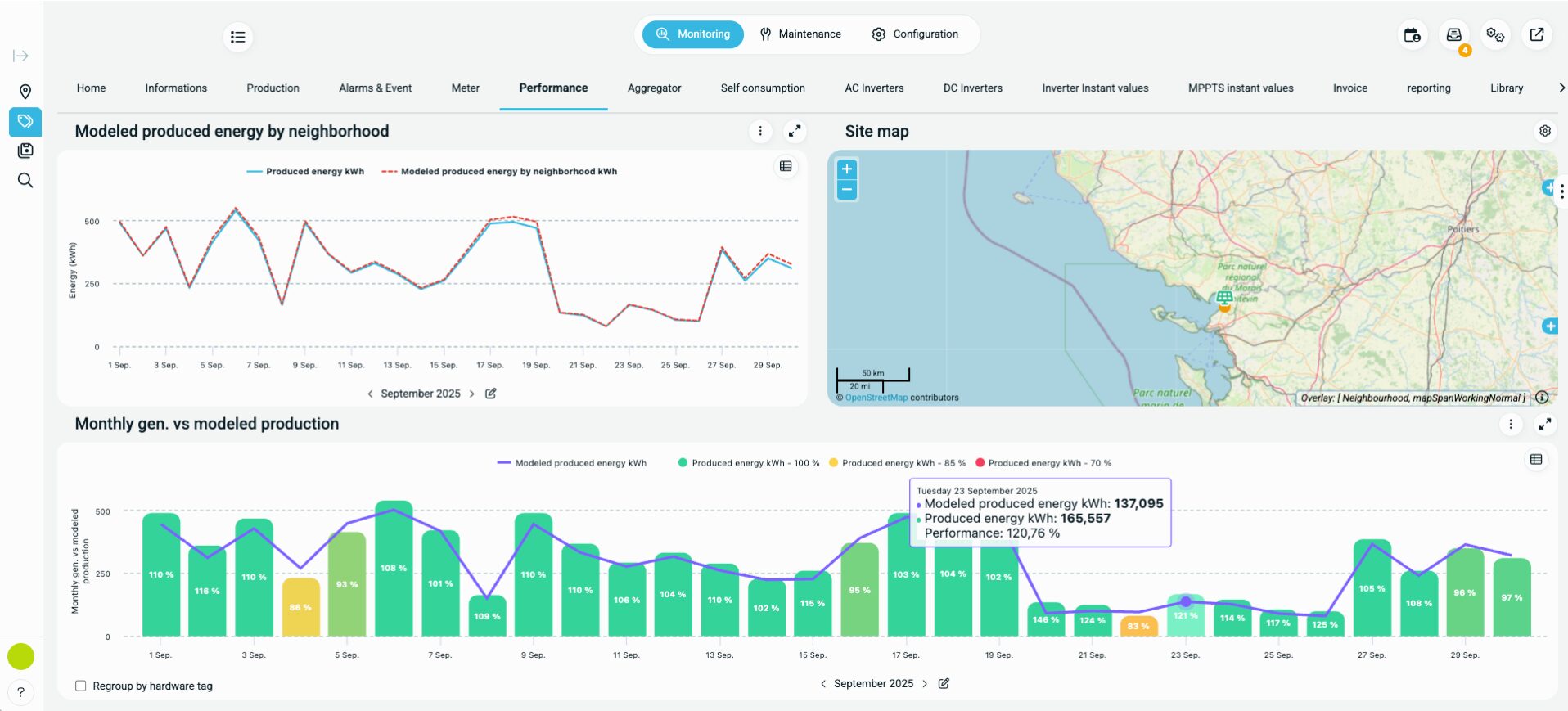Click the search magnifier in left sidebar

25,180
